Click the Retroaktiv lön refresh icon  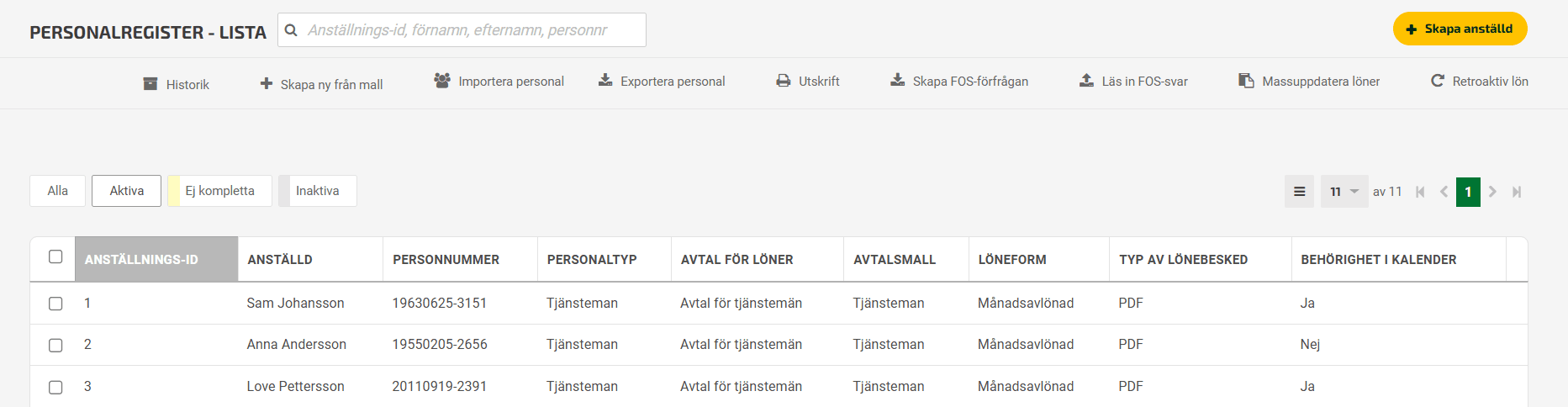point(1438,81)
